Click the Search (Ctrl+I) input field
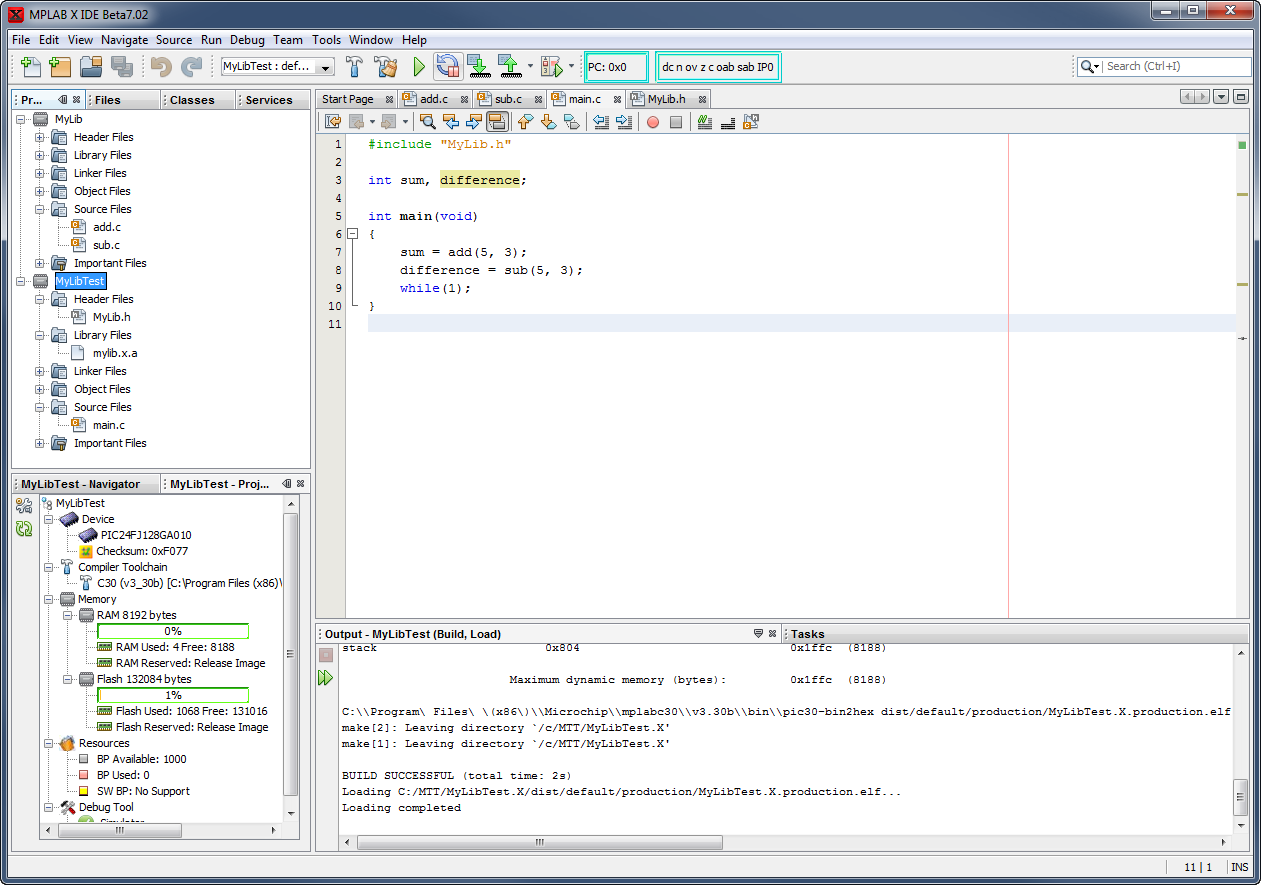 pos(1176,66)
